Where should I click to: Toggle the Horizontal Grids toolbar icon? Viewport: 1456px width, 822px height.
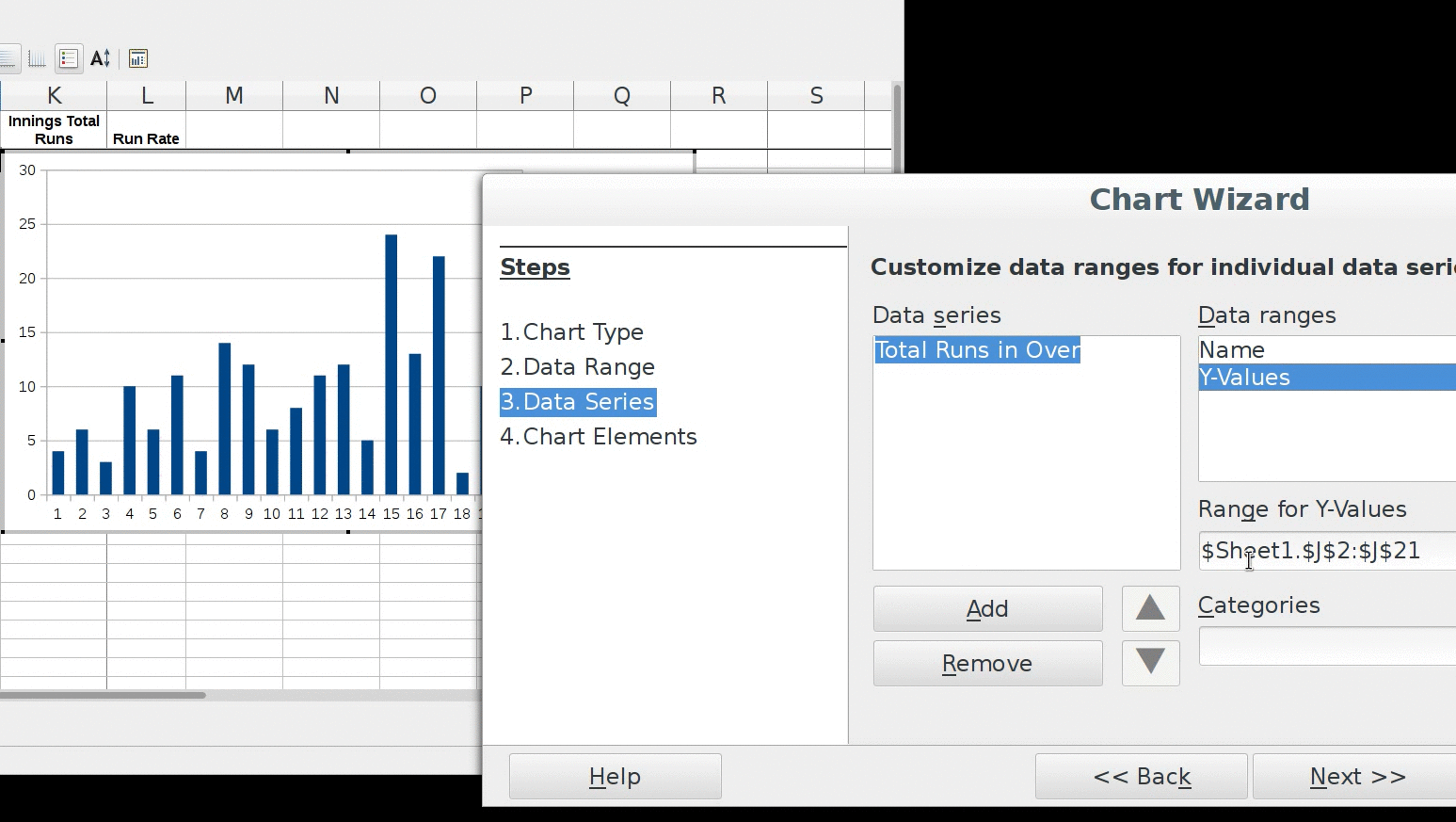click(8, 58)
